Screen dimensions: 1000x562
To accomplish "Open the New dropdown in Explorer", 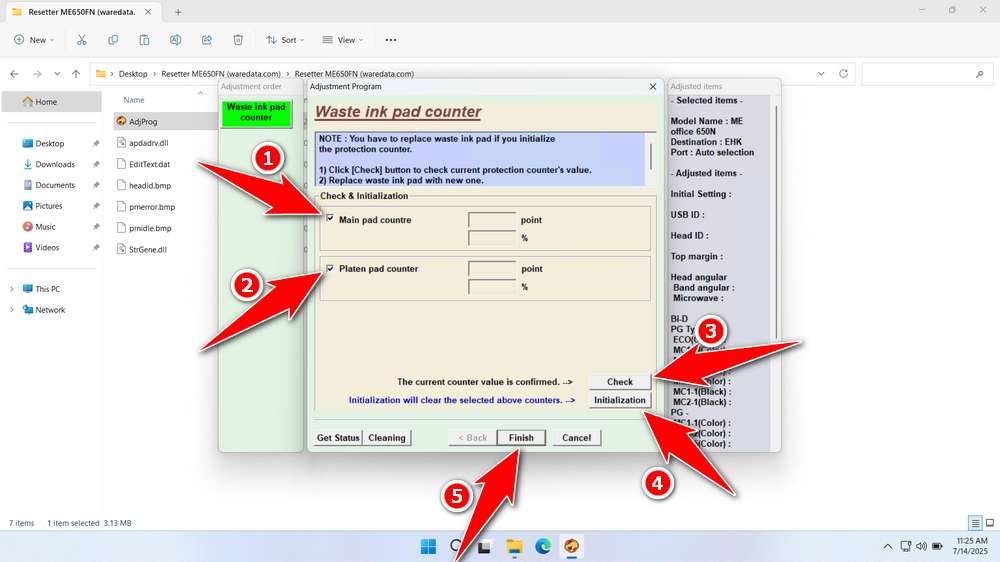I will (x=34, y=40).
